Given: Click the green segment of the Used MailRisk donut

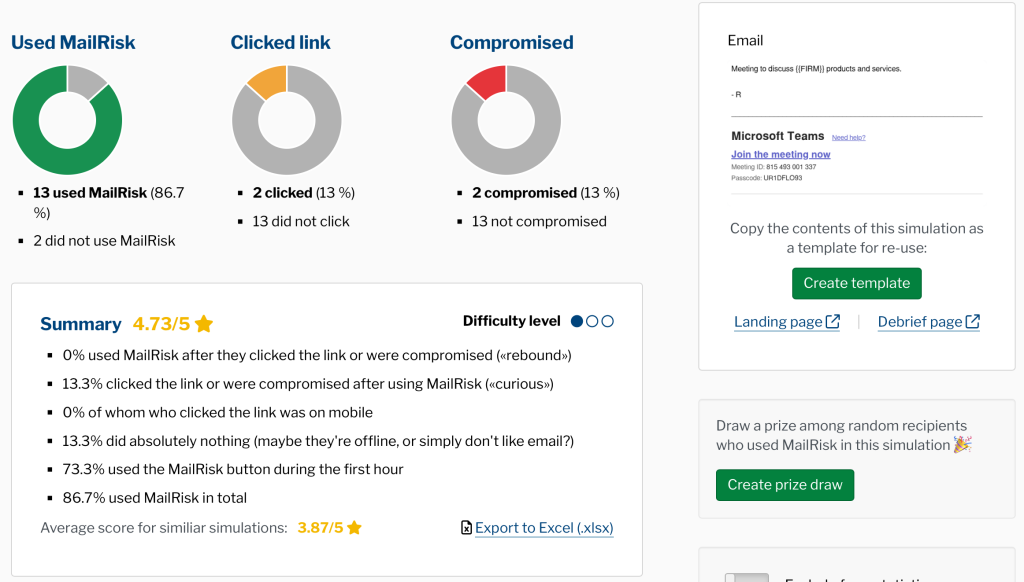Looking at the screenshot, I should coord(40,150).
